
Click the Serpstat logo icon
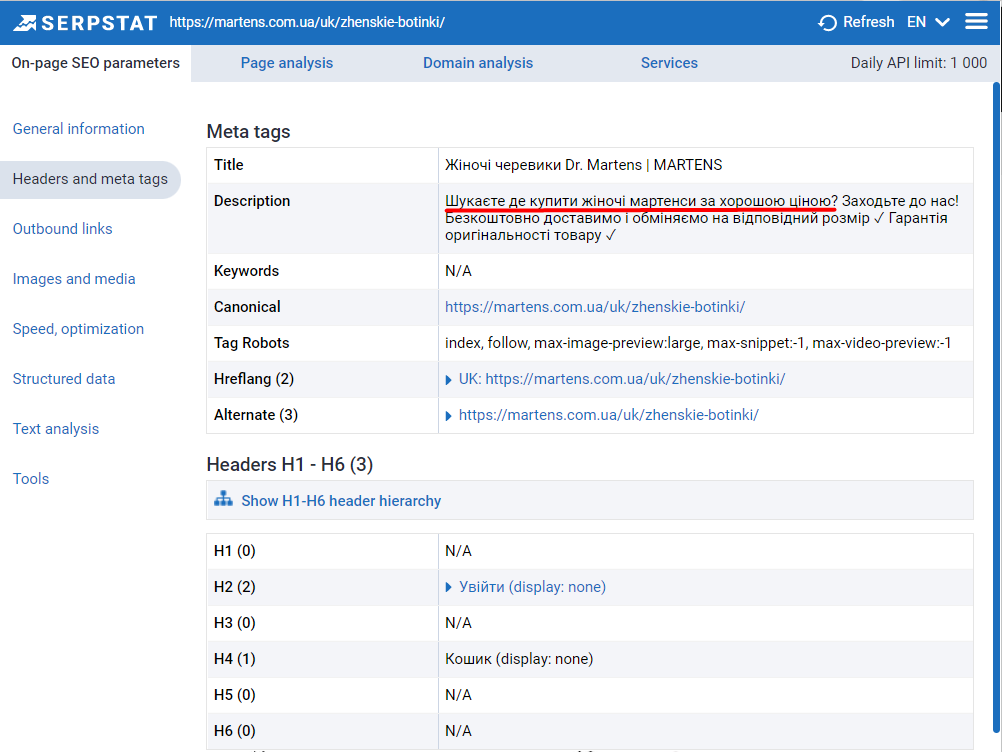tap(26, 22)
